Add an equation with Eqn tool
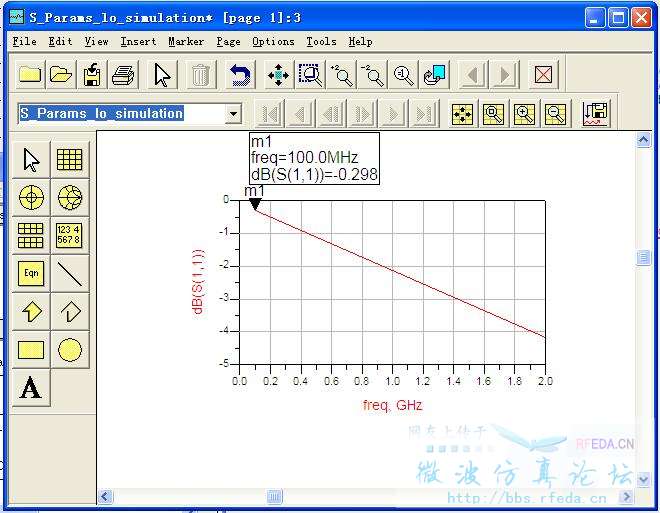The image size is (660, 513). pos(32,272)
